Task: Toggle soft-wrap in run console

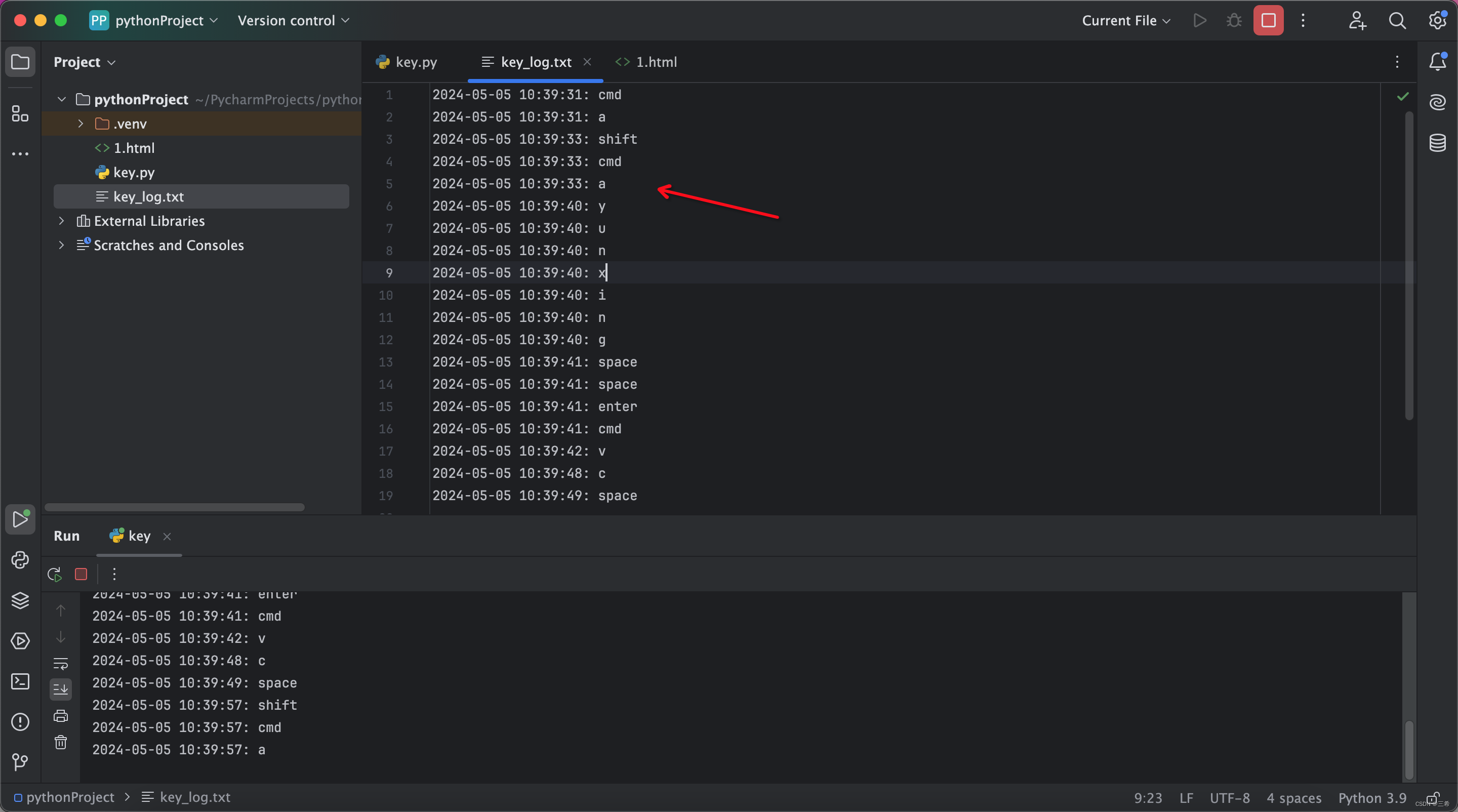Action: point(61,663)
